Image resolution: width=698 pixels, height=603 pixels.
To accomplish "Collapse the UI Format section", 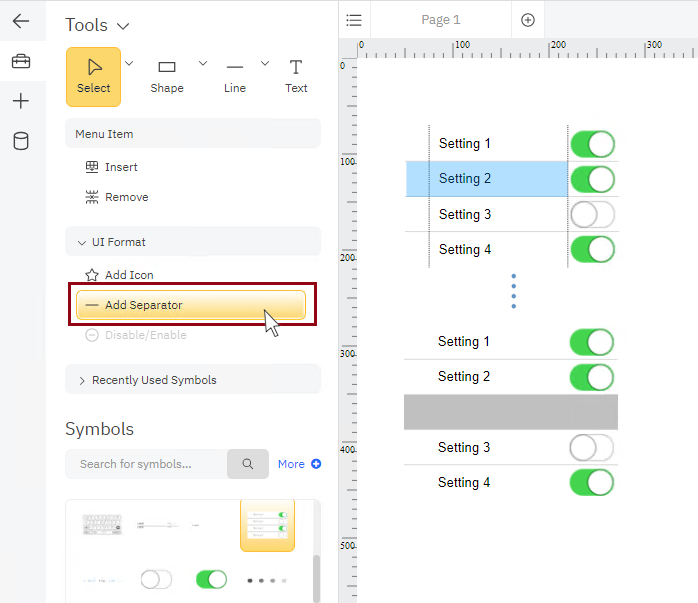I will (193, 242).
